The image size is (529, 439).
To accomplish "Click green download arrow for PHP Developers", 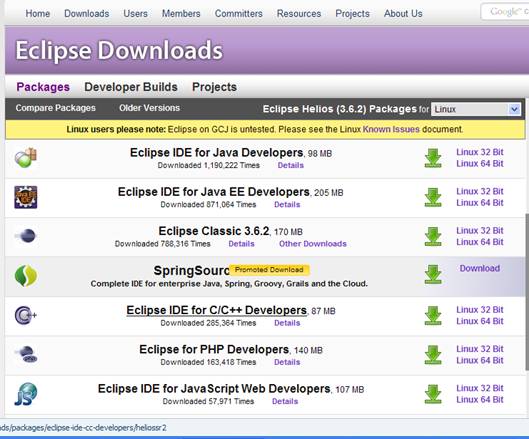I will (x=433, y=355).
